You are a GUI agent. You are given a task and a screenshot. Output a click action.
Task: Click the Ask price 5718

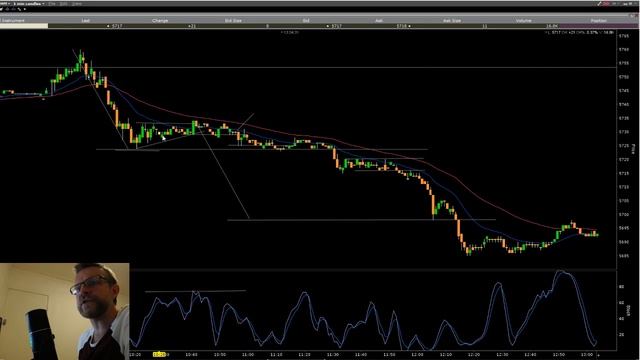402,26
